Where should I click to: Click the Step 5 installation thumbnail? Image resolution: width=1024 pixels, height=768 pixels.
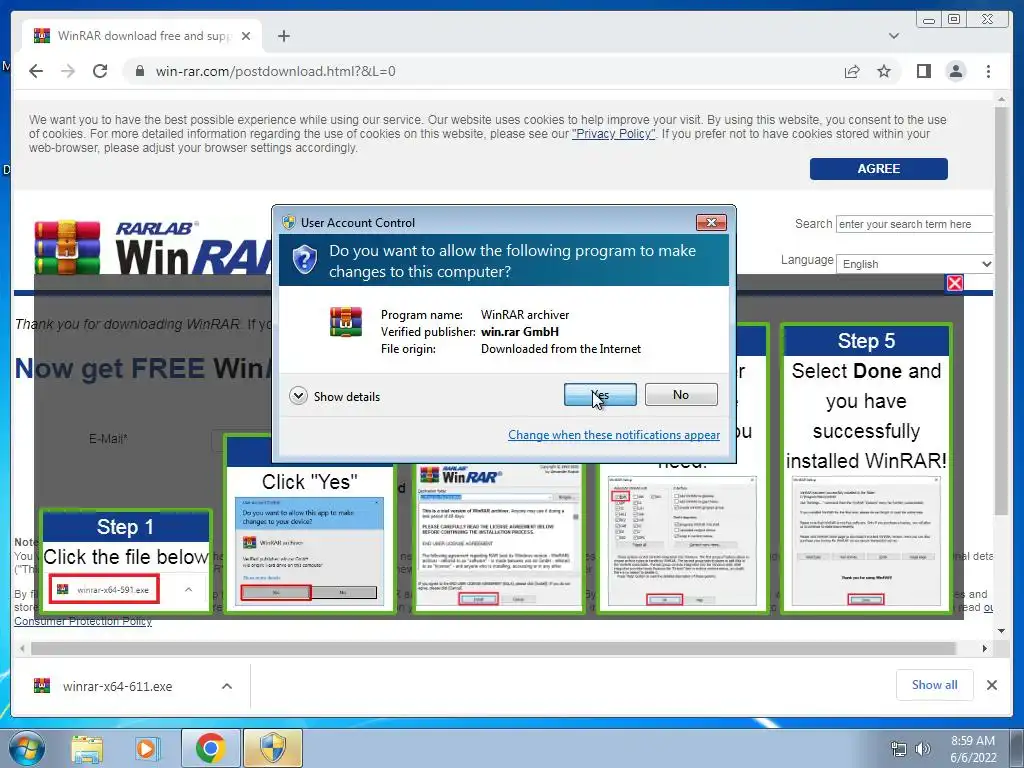(866, 542)
